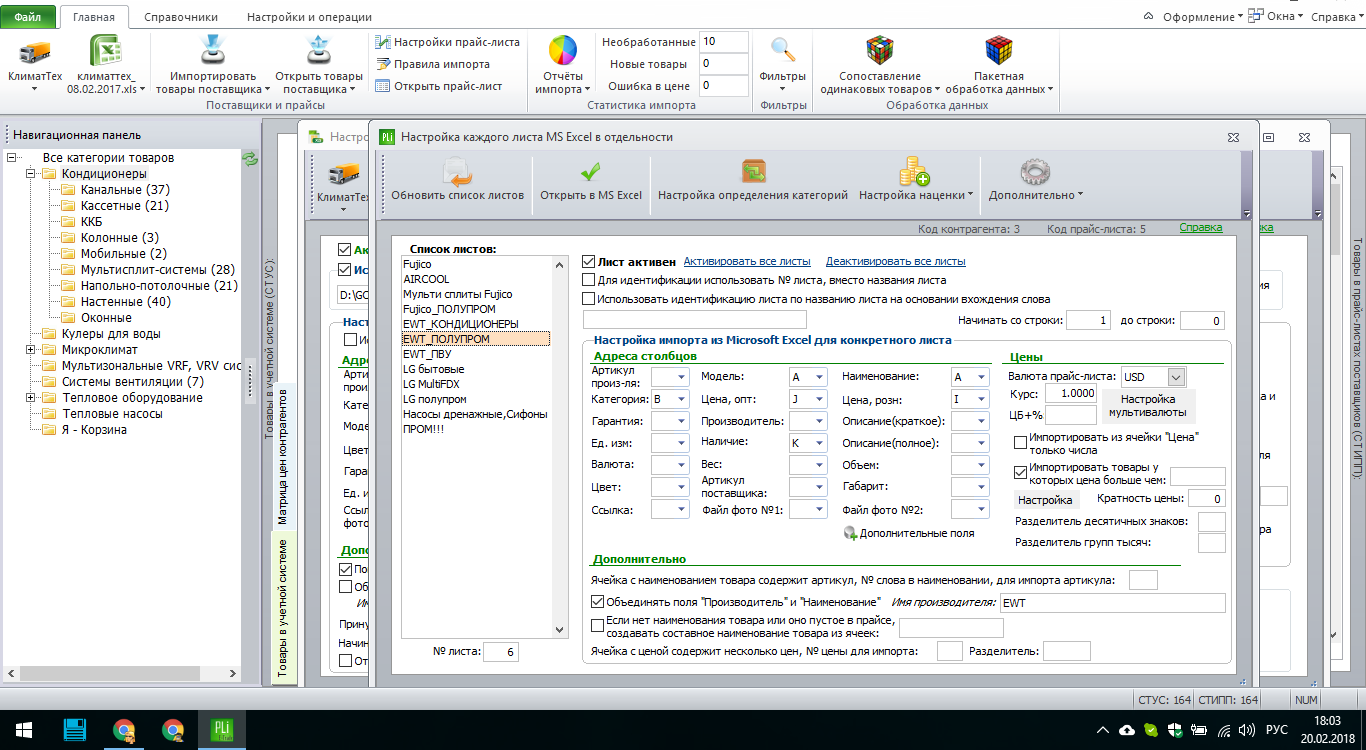Uncheck 'Импортировать товары у которых цена больше чем'
This screenshot has height=750, width=1366.
(1020, 472)
